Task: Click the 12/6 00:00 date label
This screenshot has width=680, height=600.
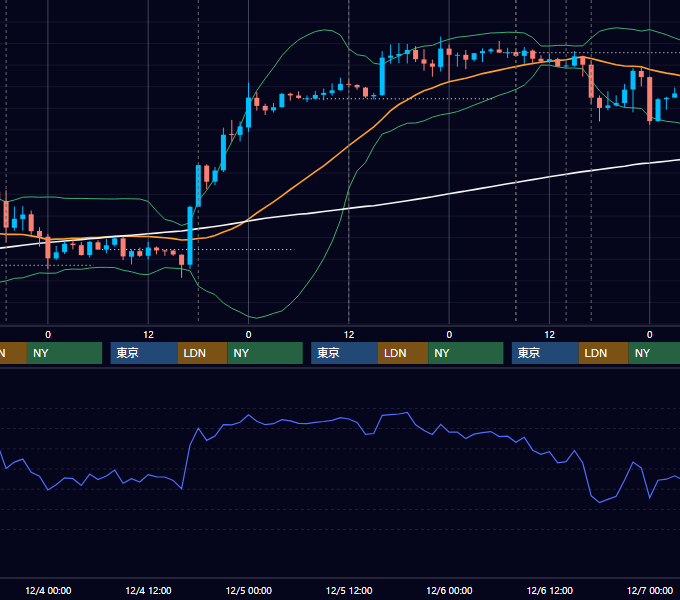Action: [449, 590]
